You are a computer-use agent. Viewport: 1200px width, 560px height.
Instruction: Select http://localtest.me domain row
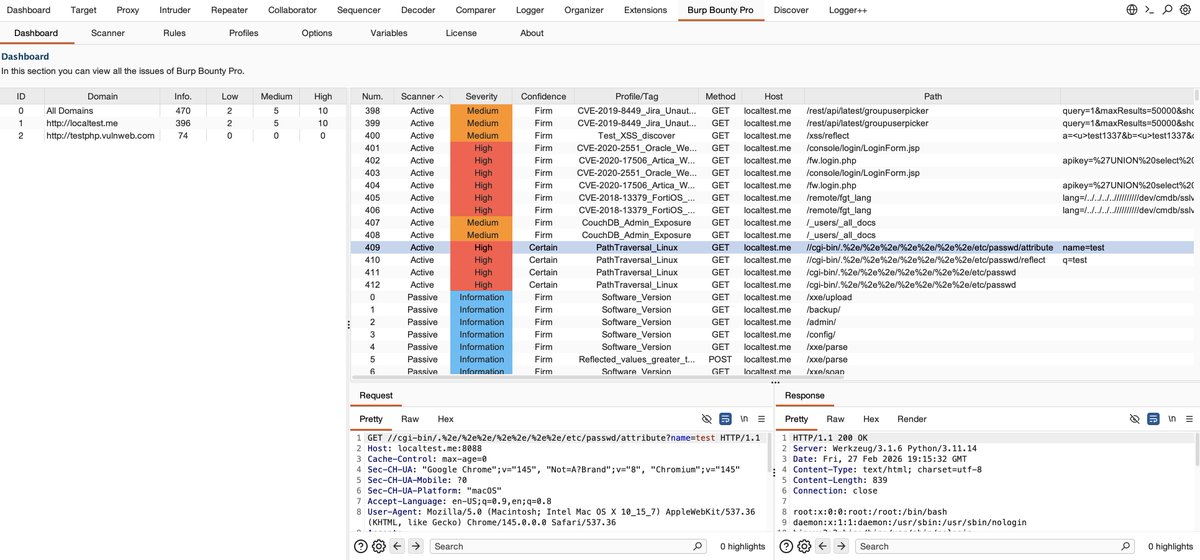pyautogui.click(x=173, y=123)
